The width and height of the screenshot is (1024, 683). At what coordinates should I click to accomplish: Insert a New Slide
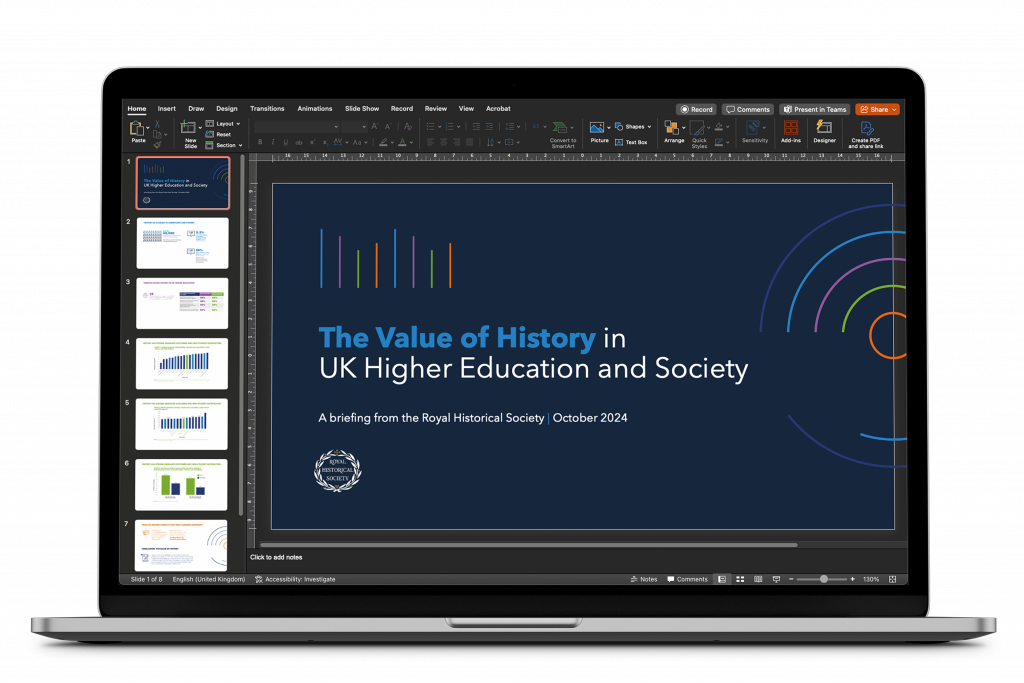pos(190,130)
